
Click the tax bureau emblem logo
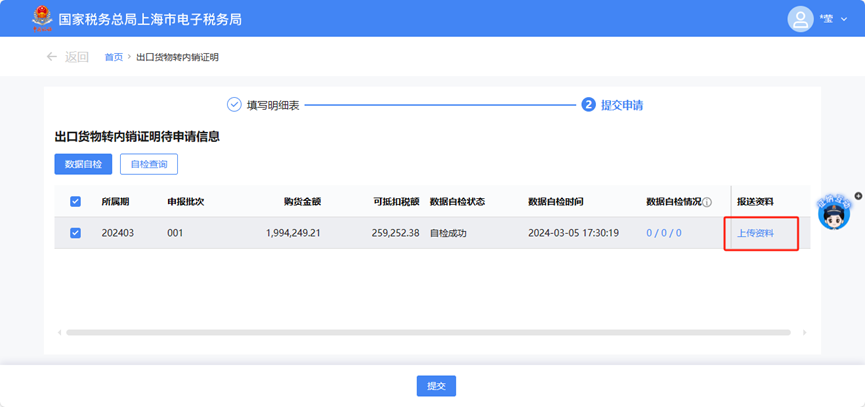pyautogui.click(x=41, y=19)
